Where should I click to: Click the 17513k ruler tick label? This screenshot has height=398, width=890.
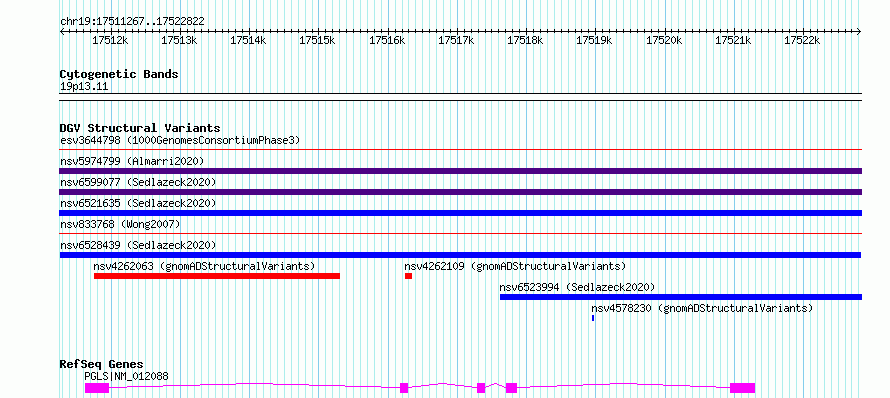point(179,40)
